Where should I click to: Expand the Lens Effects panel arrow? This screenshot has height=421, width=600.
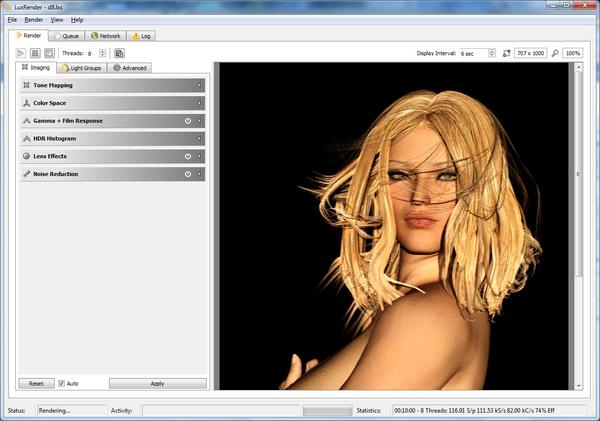(x=199, y=156)
